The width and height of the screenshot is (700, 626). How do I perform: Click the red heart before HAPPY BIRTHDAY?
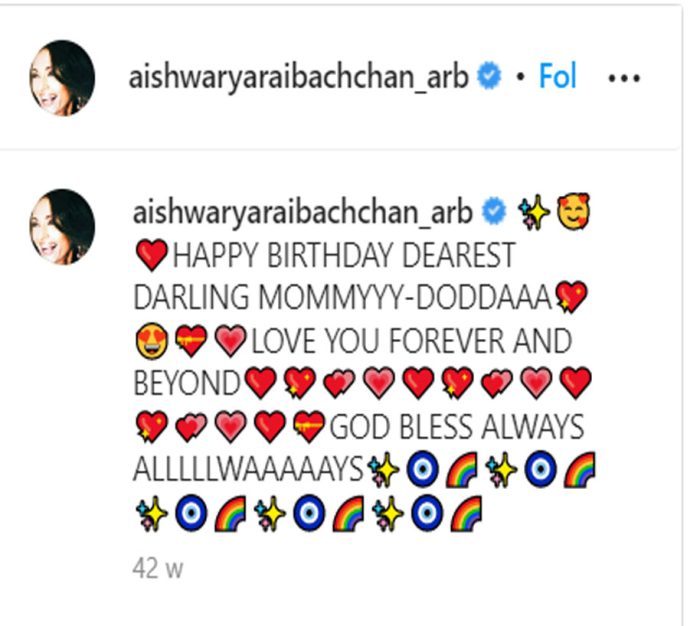click(x=151, y=255)
